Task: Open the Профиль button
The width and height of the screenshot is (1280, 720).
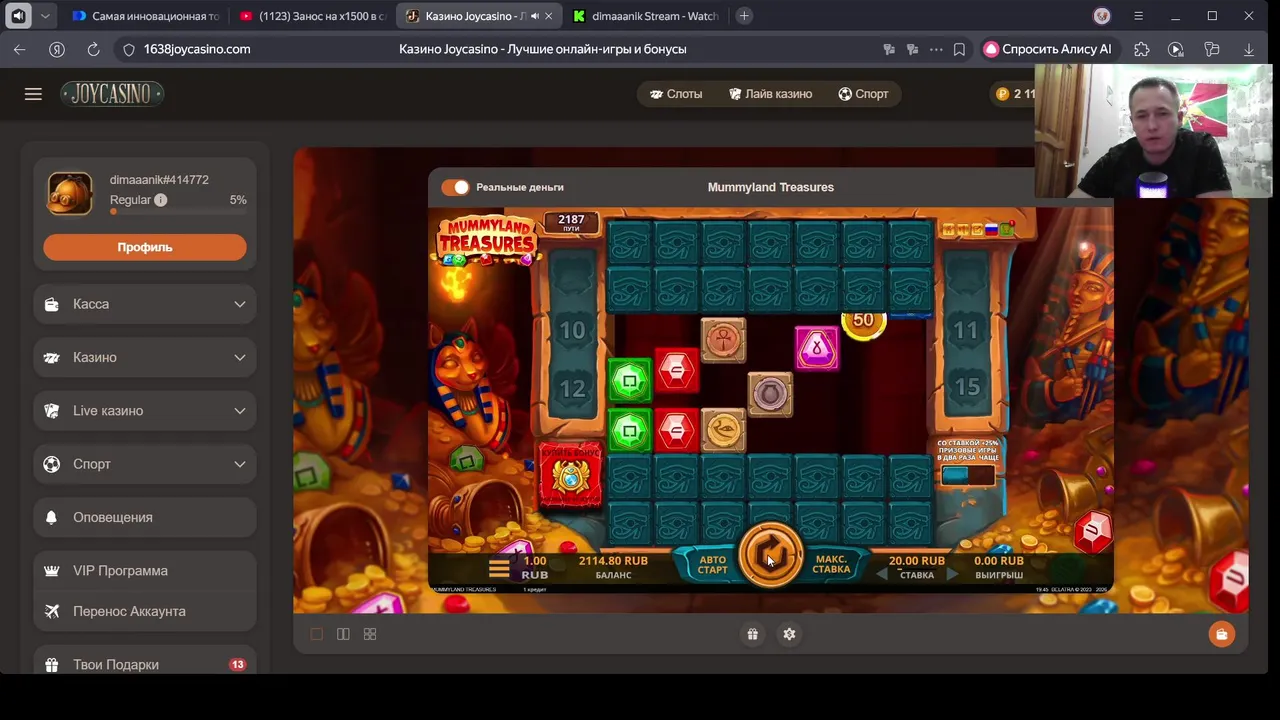Action: tap(145, 247)
